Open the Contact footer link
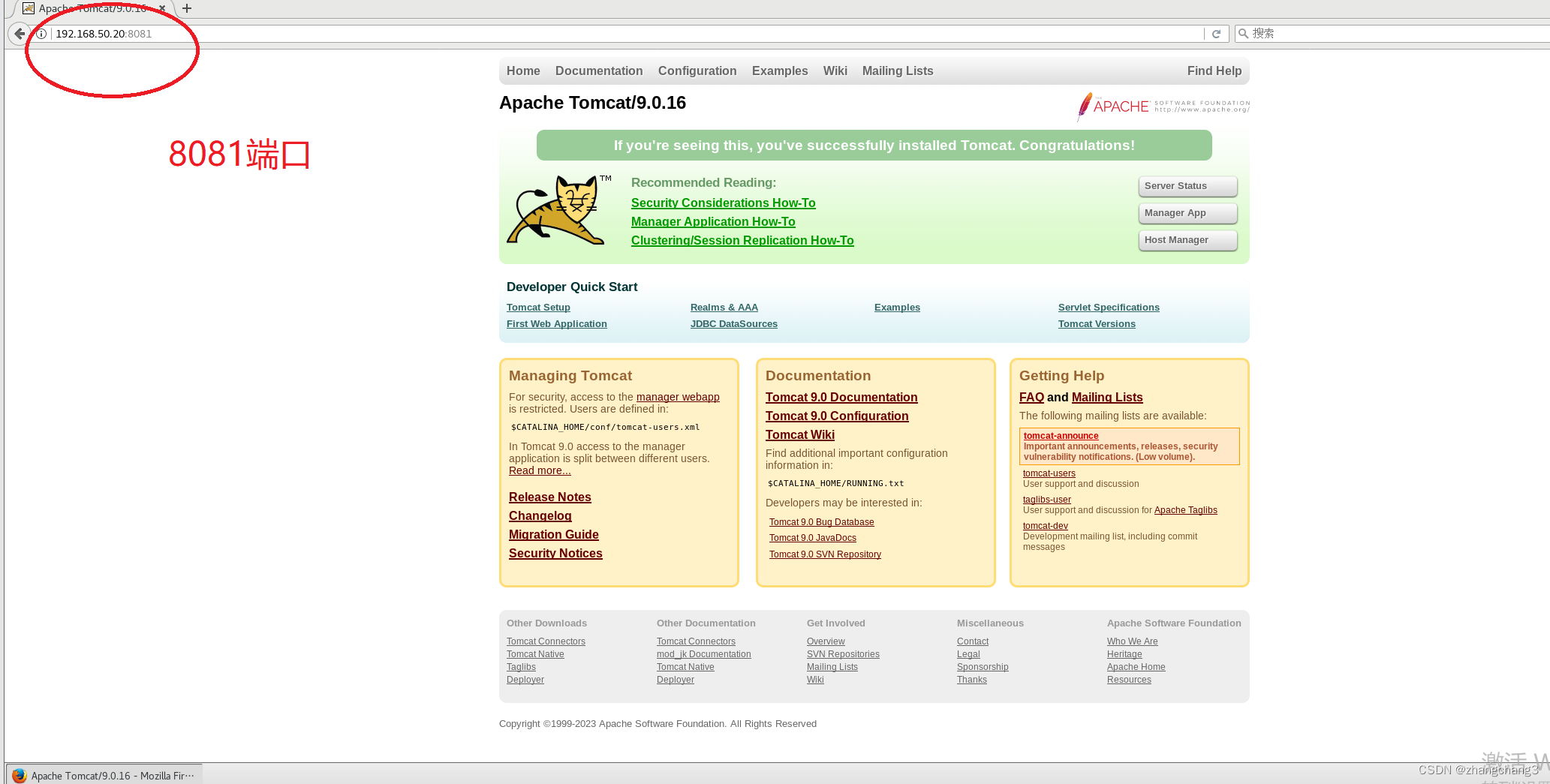 pyautogui.click(x=973, y=641)
